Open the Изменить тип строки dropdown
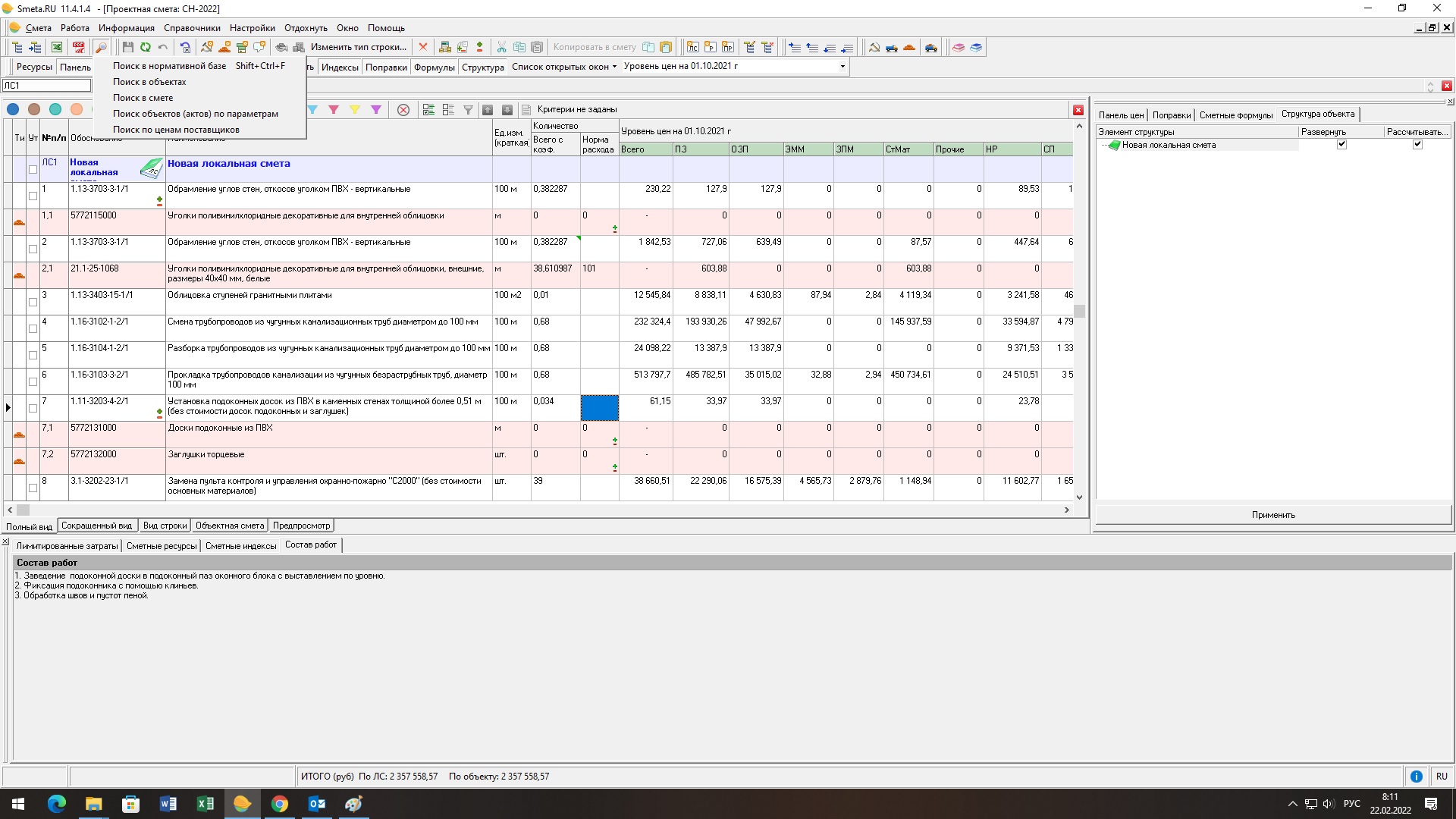 (x=359, y=47)
